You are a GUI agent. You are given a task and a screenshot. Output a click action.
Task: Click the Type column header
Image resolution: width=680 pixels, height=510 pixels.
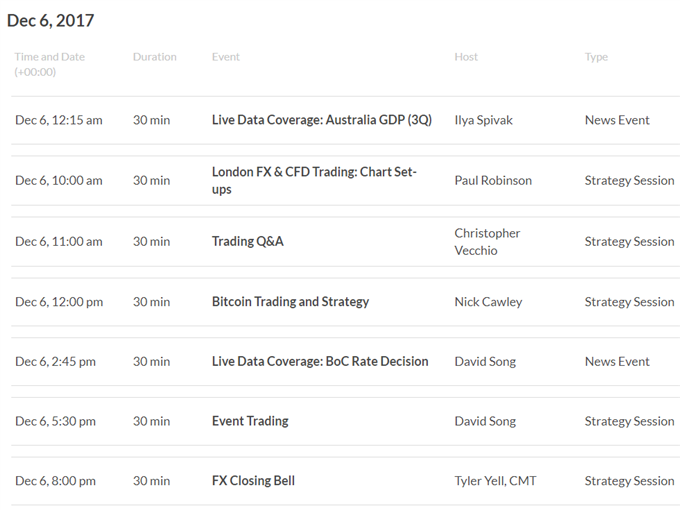(x=596, y=57)
